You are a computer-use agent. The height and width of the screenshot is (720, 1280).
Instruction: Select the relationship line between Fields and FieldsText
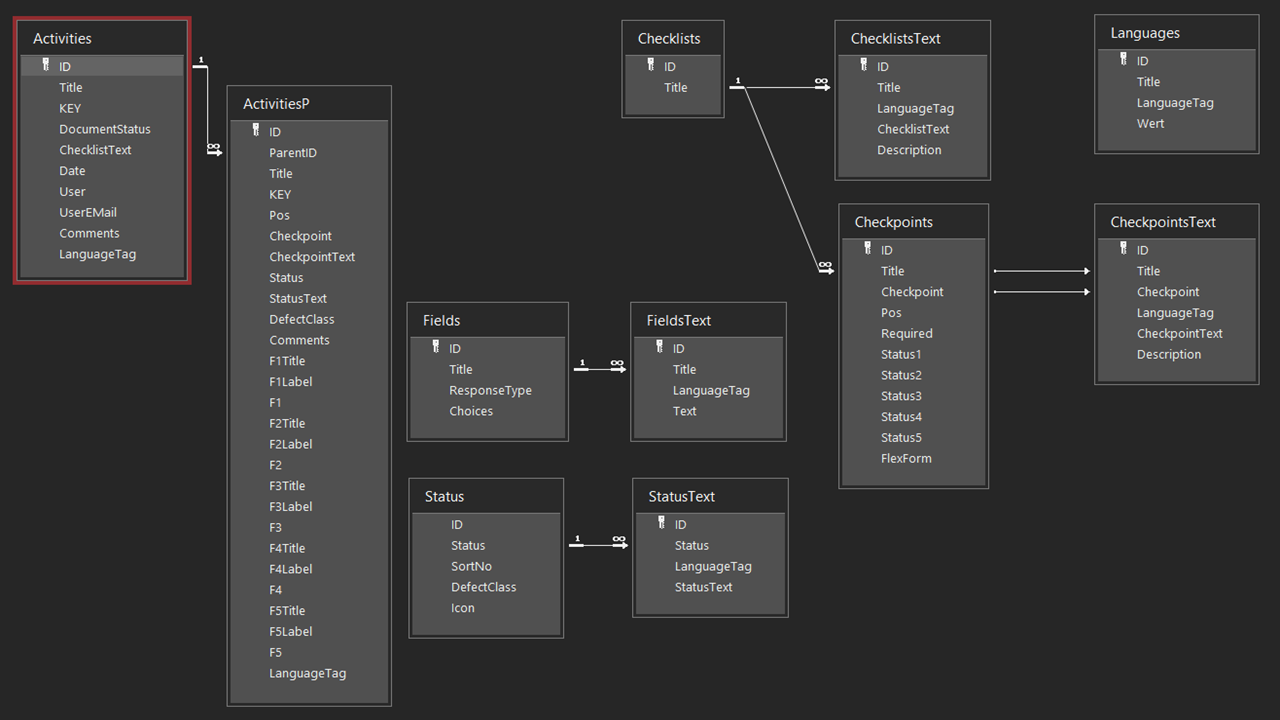(600, 369)
